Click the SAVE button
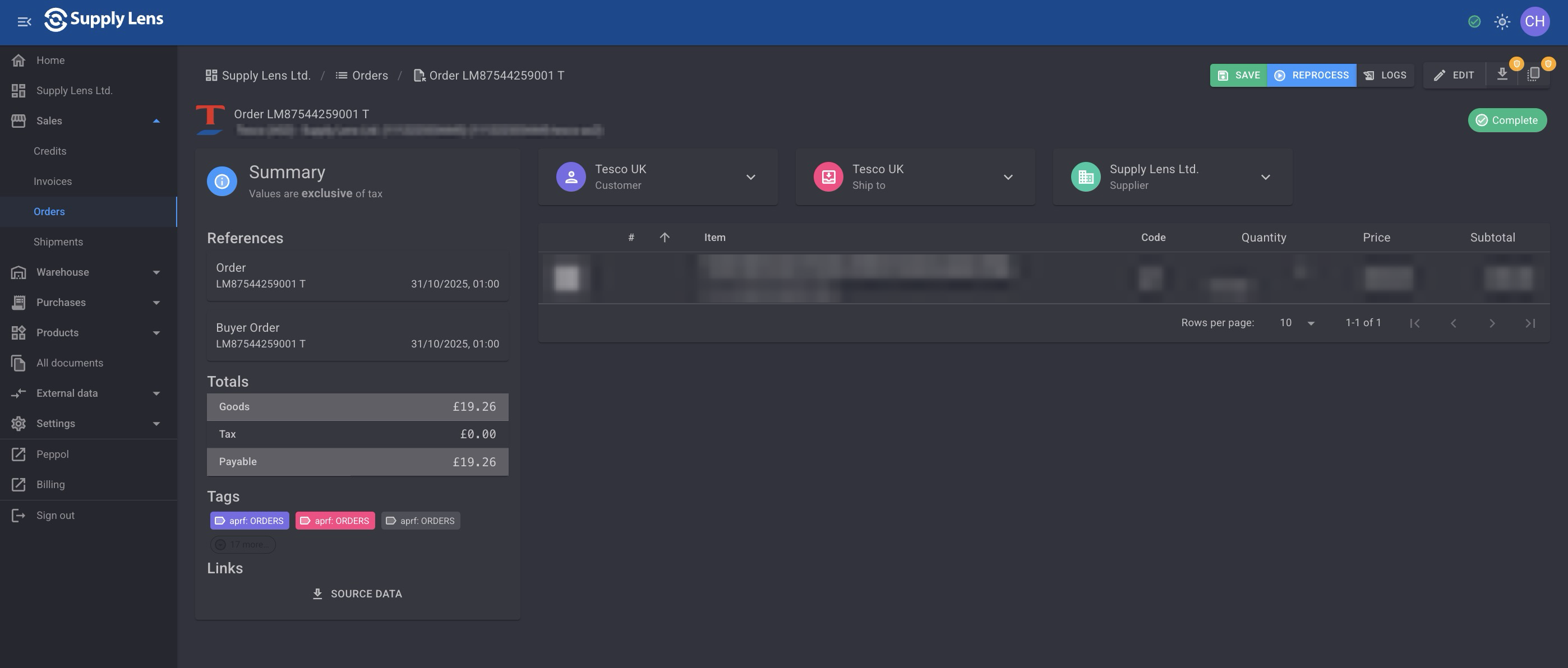1568x668 pixels. (1238, 76)
